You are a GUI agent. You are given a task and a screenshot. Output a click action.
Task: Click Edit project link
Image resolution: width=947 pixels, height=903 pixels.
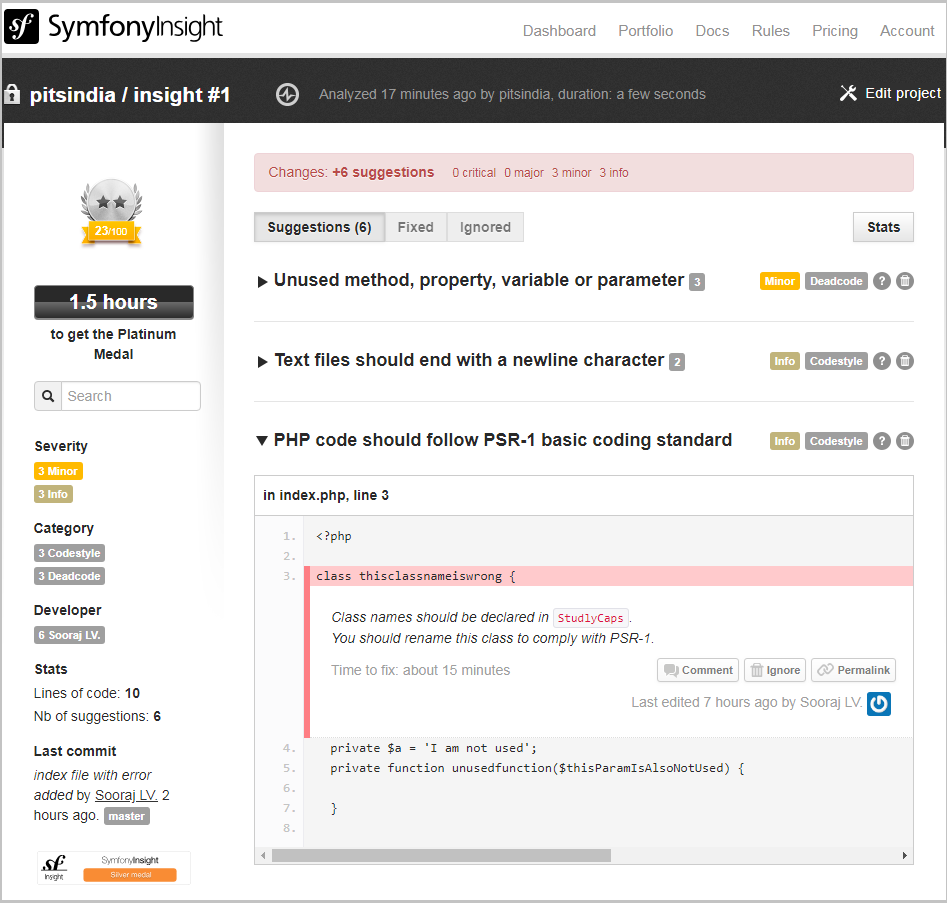(x=903, y=93)
